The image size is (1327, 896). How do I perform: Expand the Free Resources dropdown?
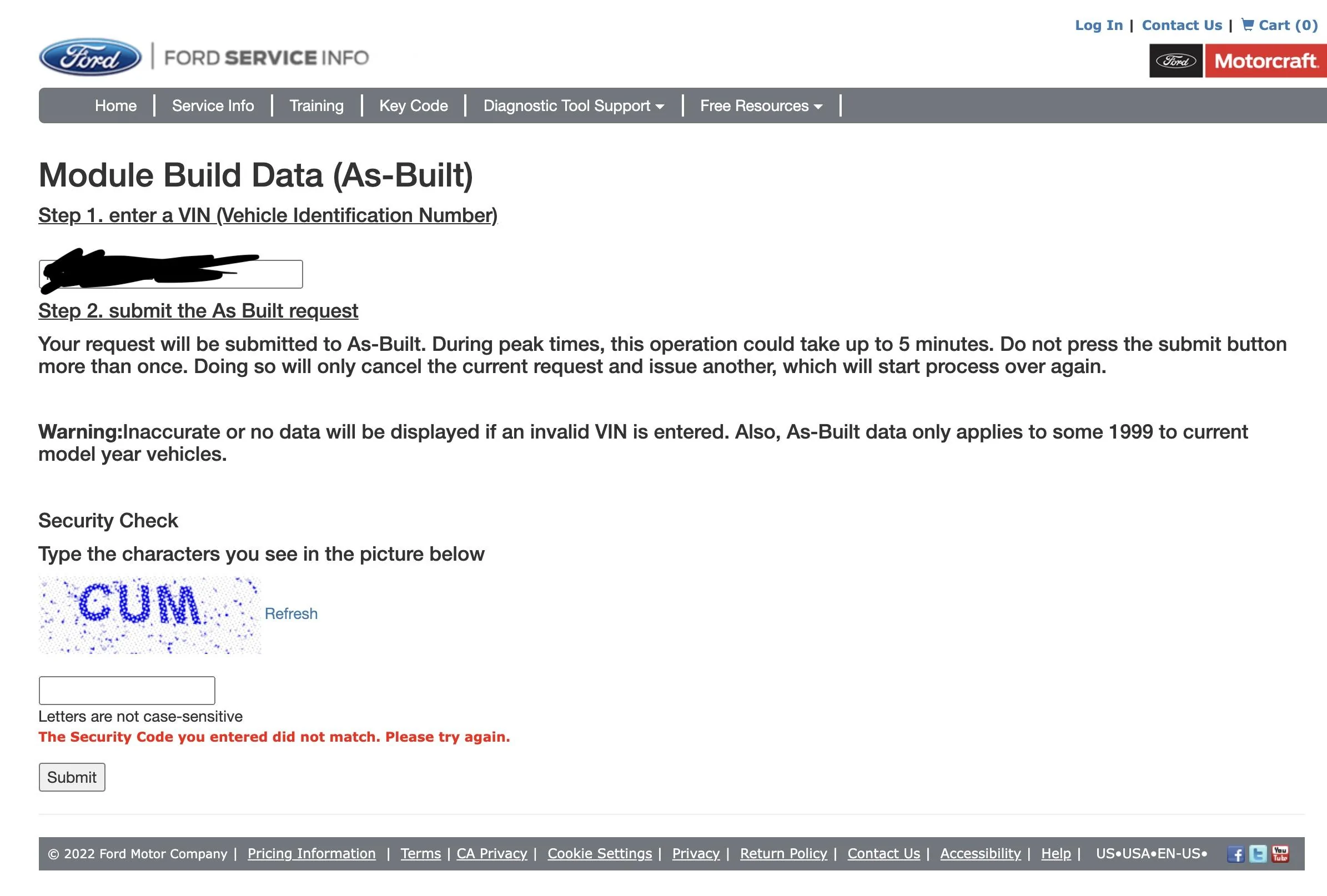(761, 105)
